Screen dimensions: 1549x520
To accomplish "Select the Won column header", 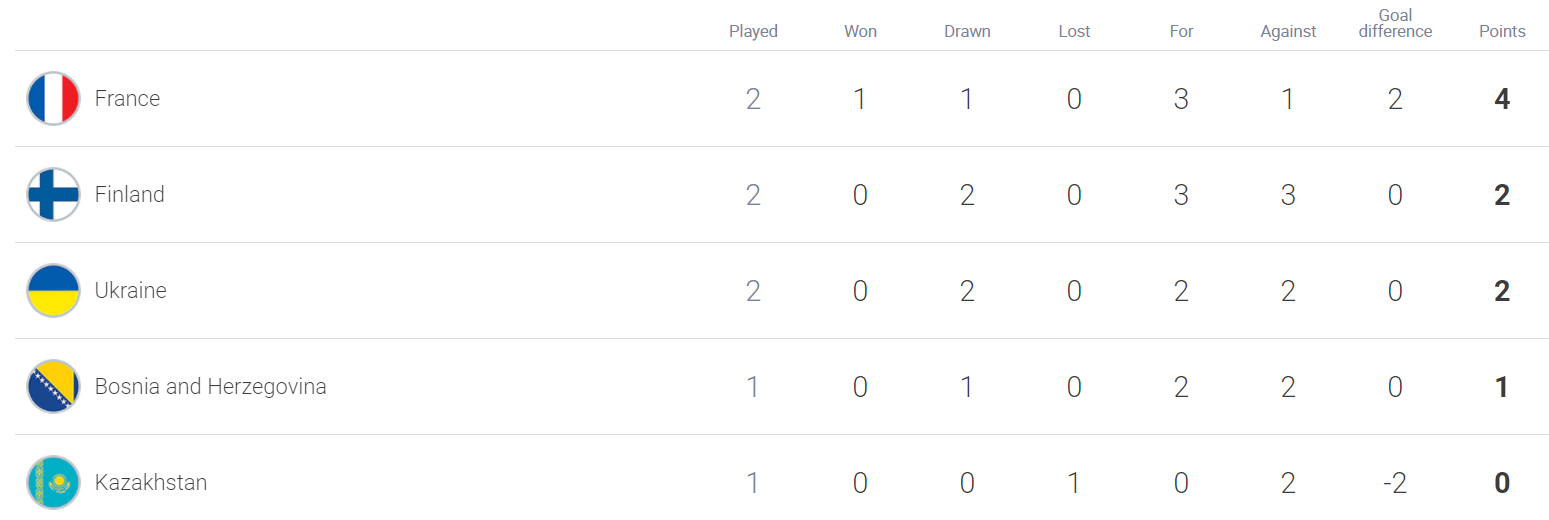I will click(860, 31).
